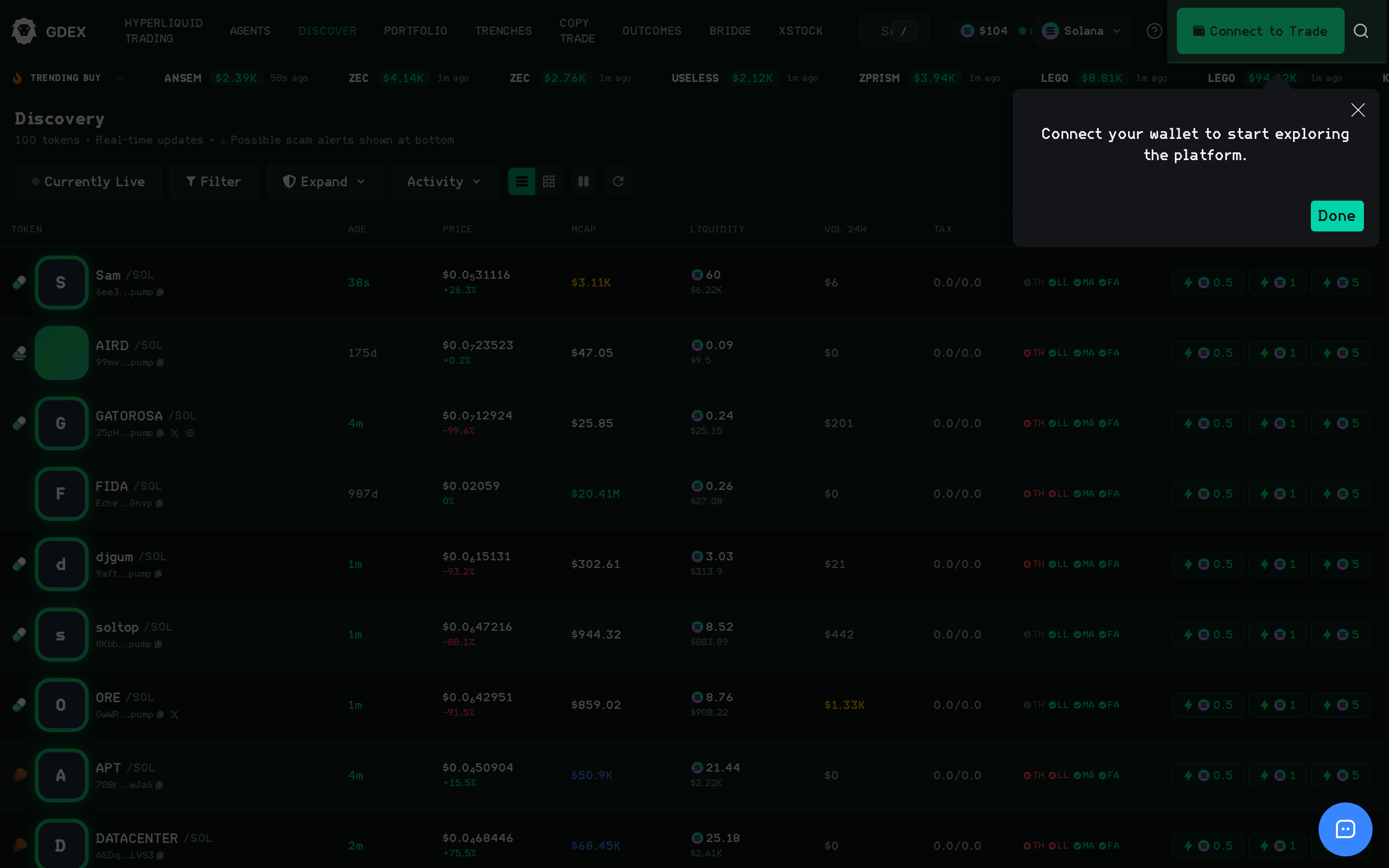Click the SOL price $104 indicator
1389x868 pixels.
point(984,31)
